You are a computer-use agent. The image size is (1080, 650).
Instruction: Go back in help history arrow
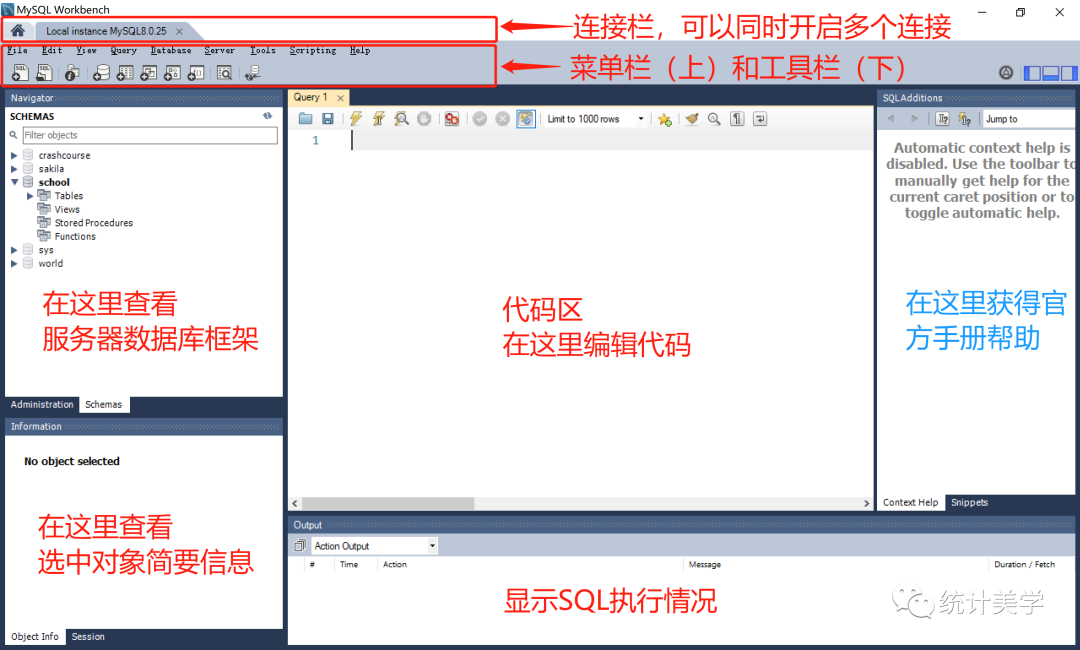pyautogui.click(x=891, y=119)
